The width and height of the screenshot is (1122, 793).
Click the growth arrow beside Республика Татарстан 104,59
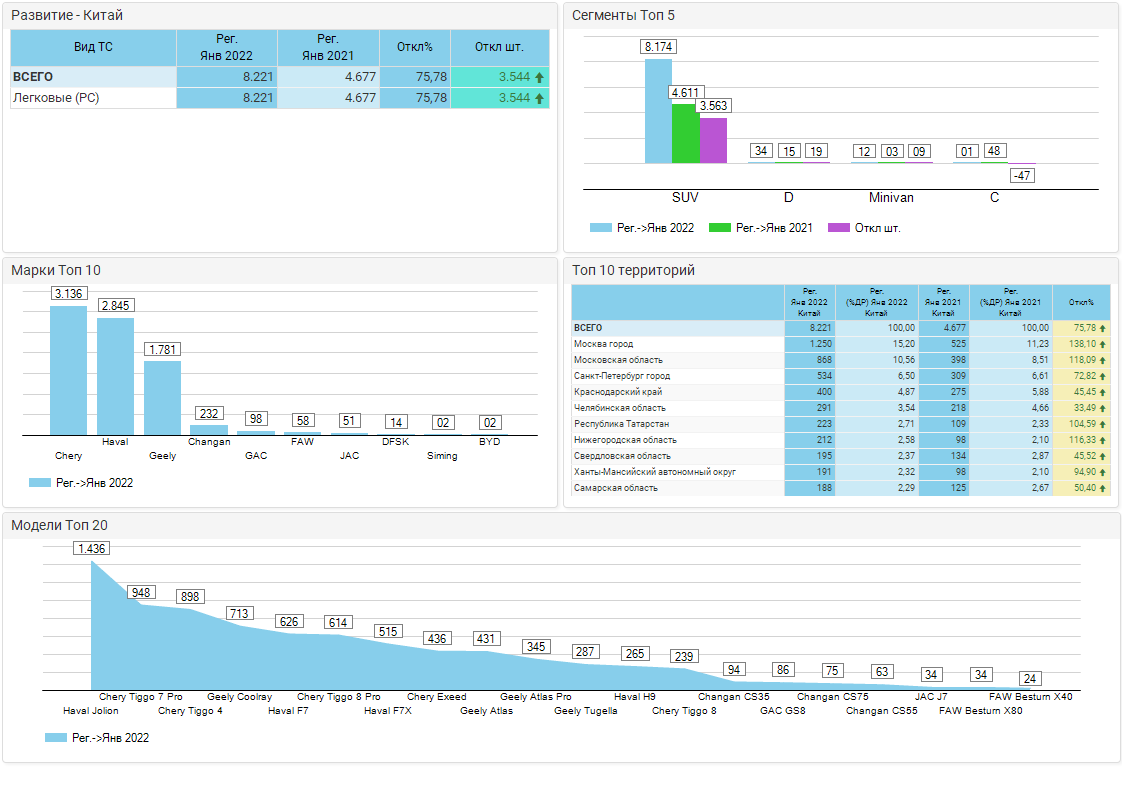1103,424
